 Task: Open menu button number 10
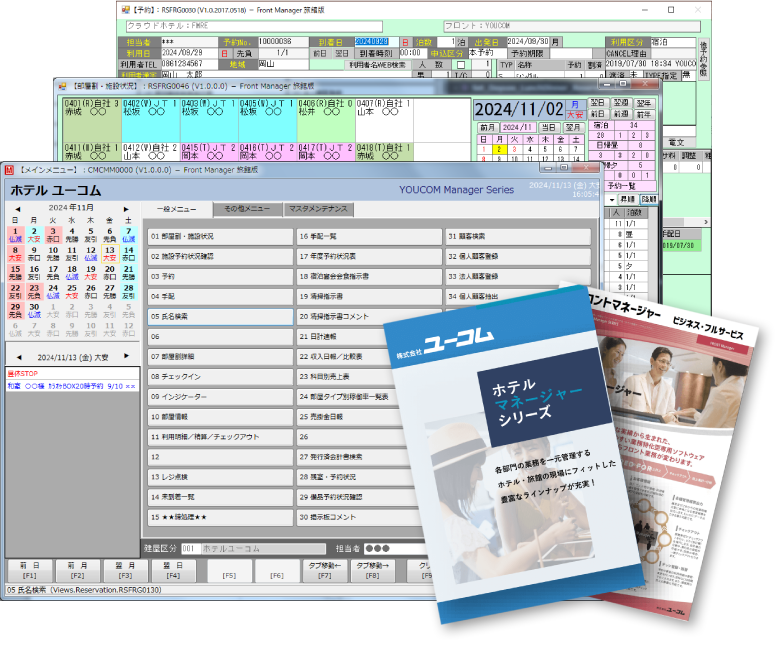tap(220, 416)
